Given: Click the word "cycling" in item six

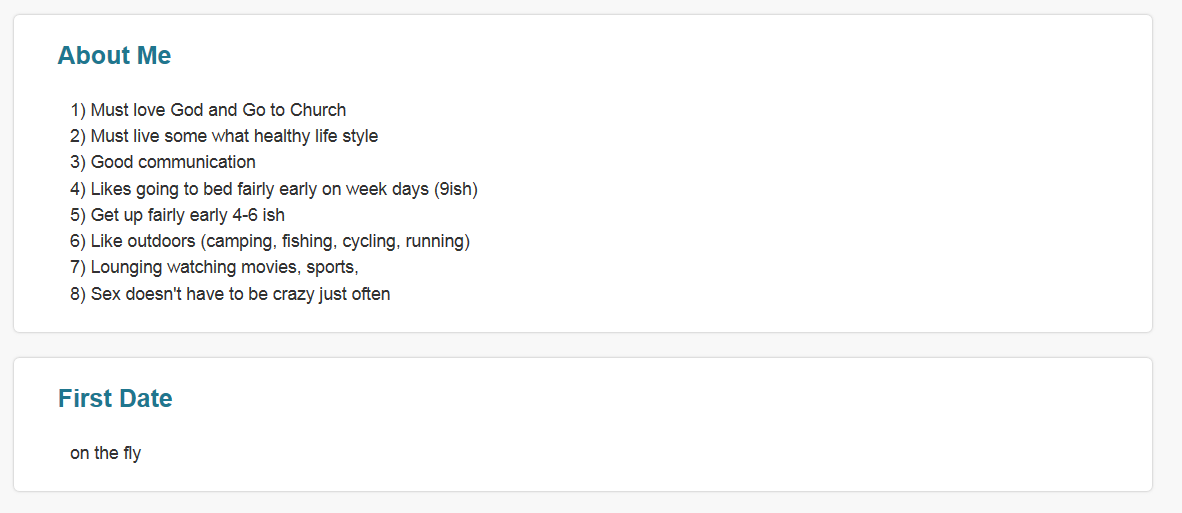Looking at the screenshot, I should pos(370,241).
